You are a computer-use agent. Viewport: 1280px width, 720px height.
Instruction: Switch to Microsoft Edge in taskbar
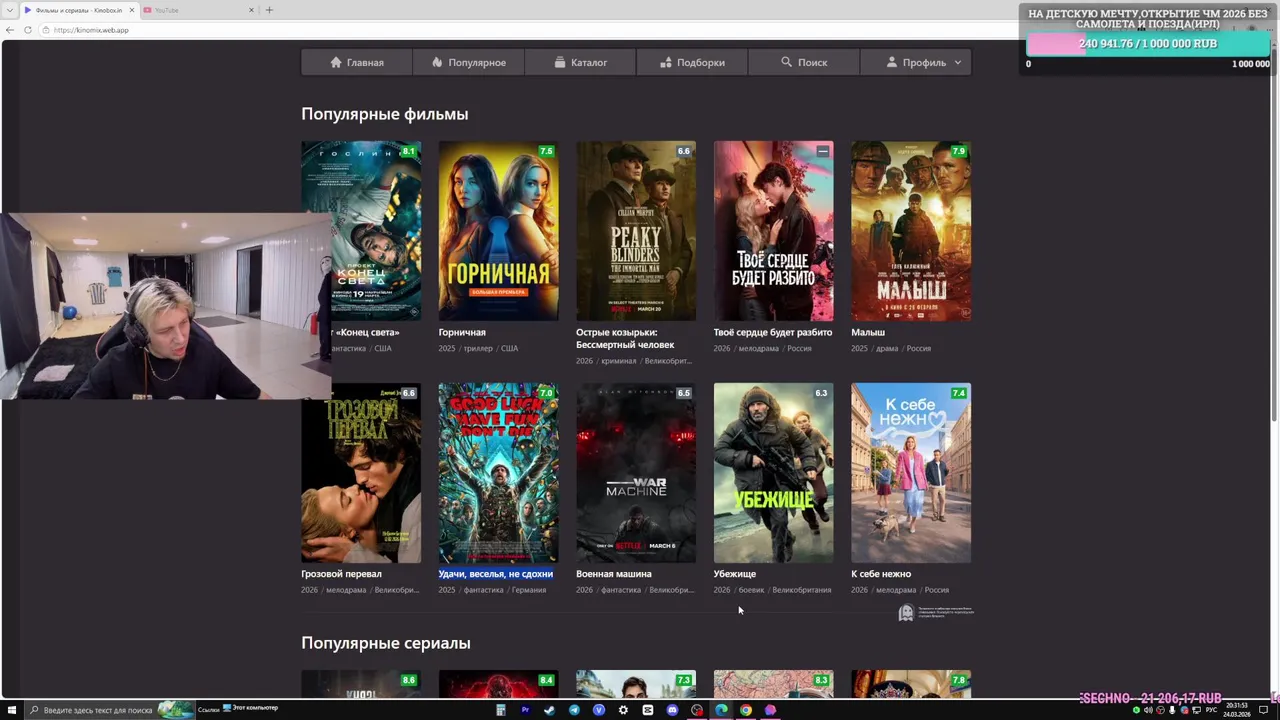(721, 710)
